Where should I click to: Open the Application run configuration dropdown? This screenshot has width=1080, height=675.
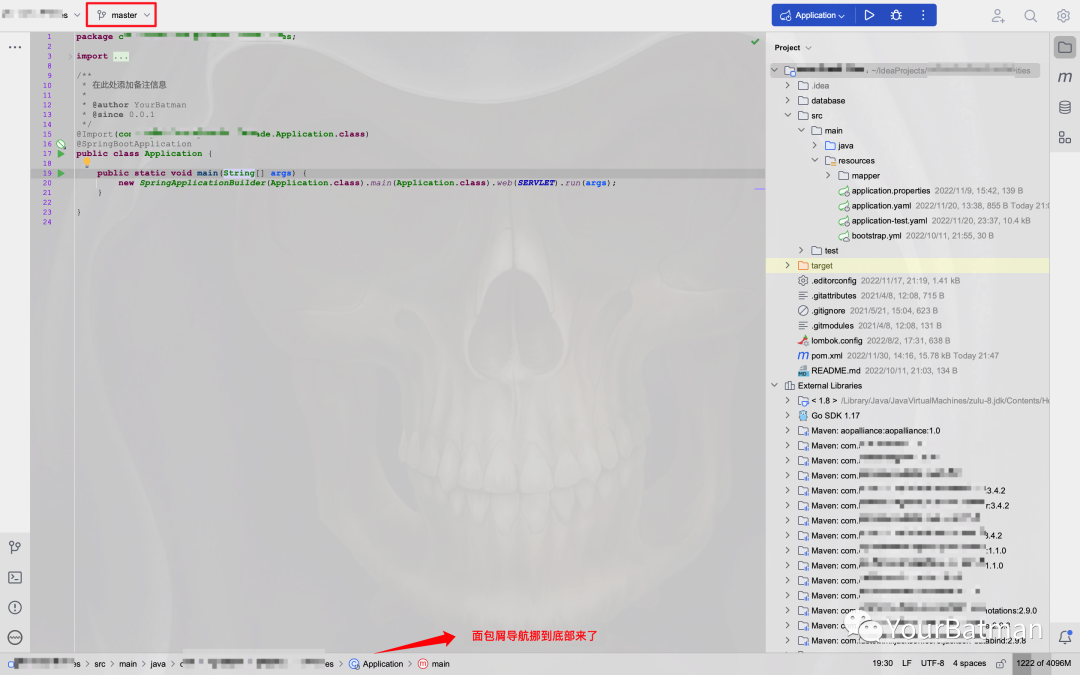[812, 15]
